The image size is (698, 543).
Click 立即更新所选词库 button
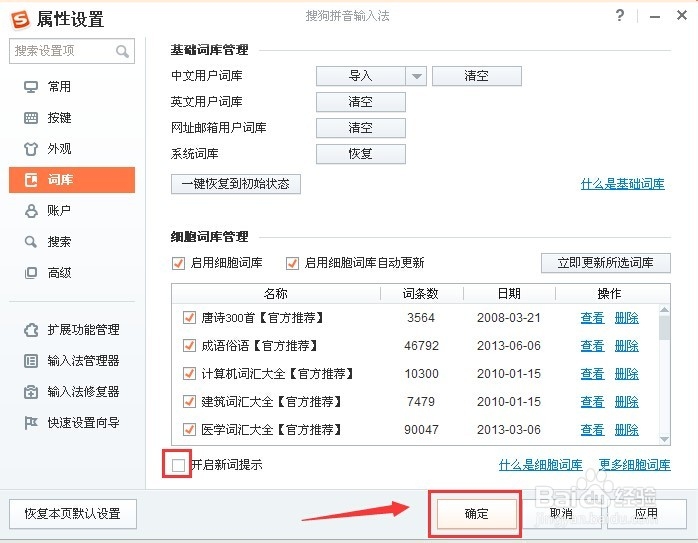(x=605, y=263)
